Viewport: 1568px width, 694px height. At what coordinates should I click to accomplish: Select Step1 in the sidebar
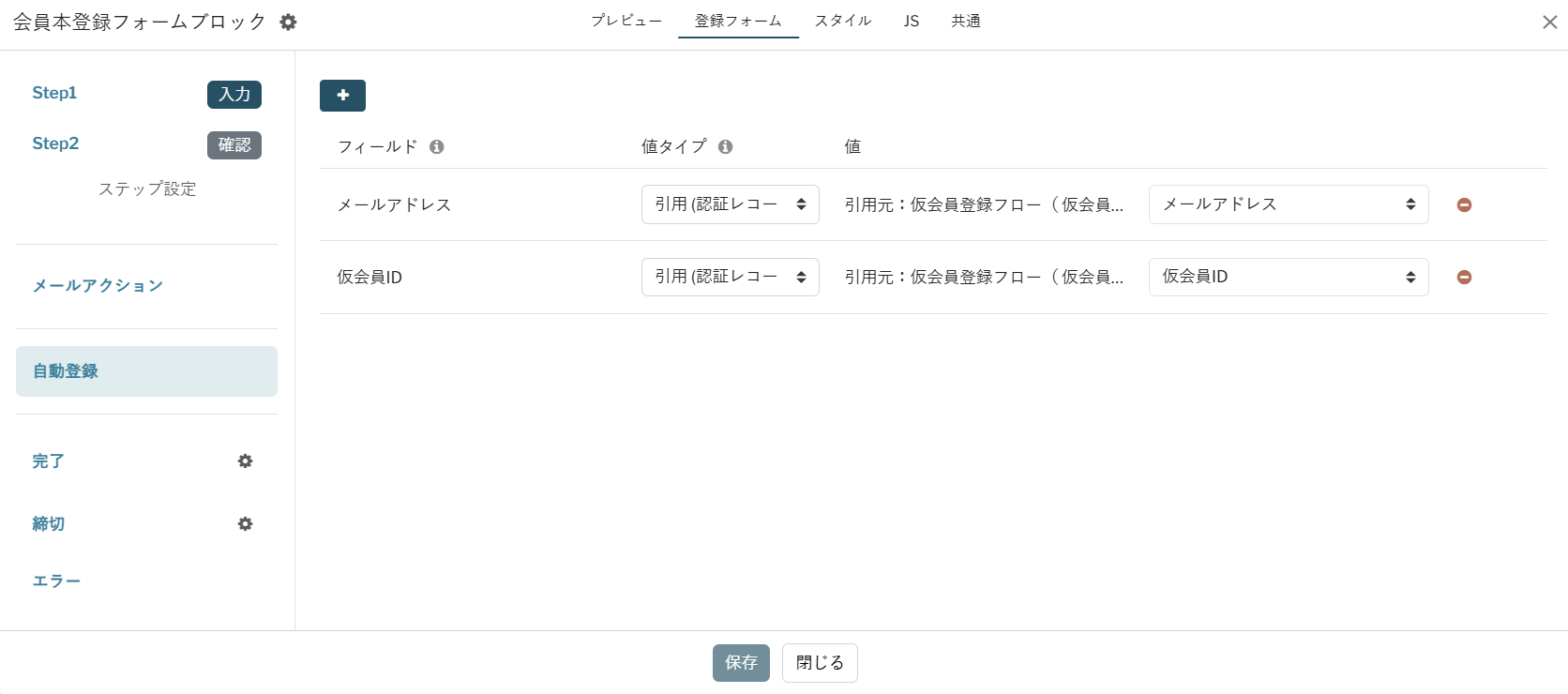(54, 93)
